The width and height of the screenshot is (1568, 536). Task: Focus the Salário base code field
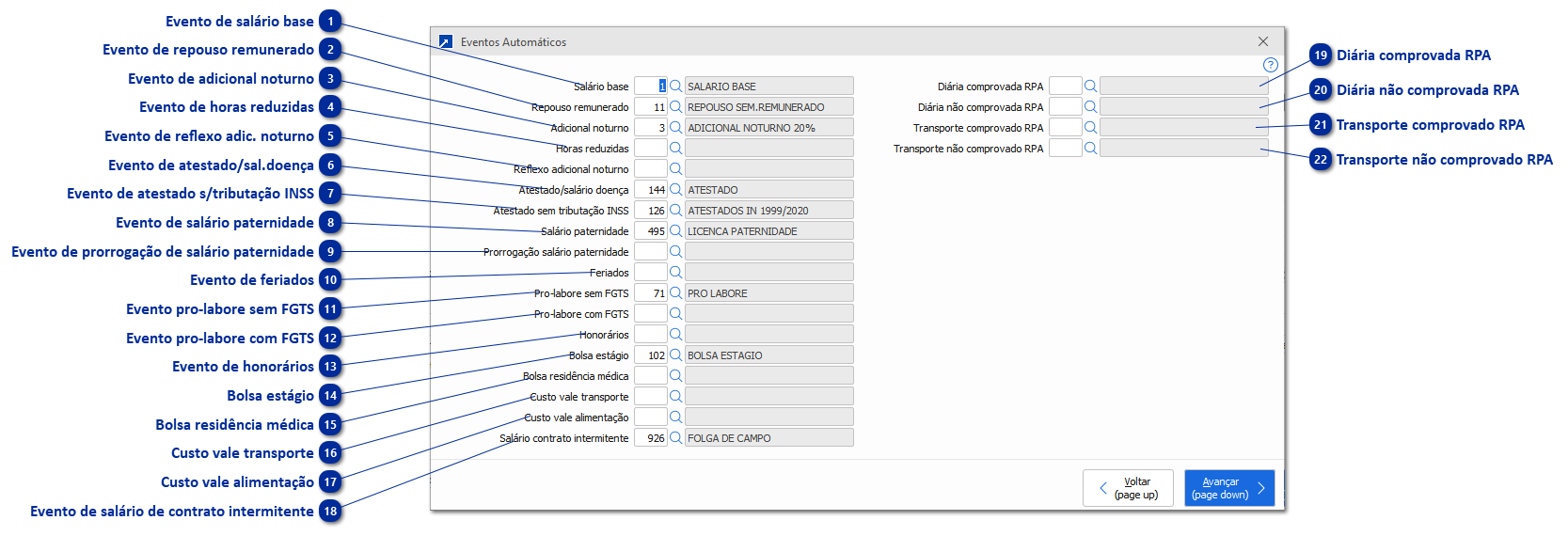(x=651, y=86)
